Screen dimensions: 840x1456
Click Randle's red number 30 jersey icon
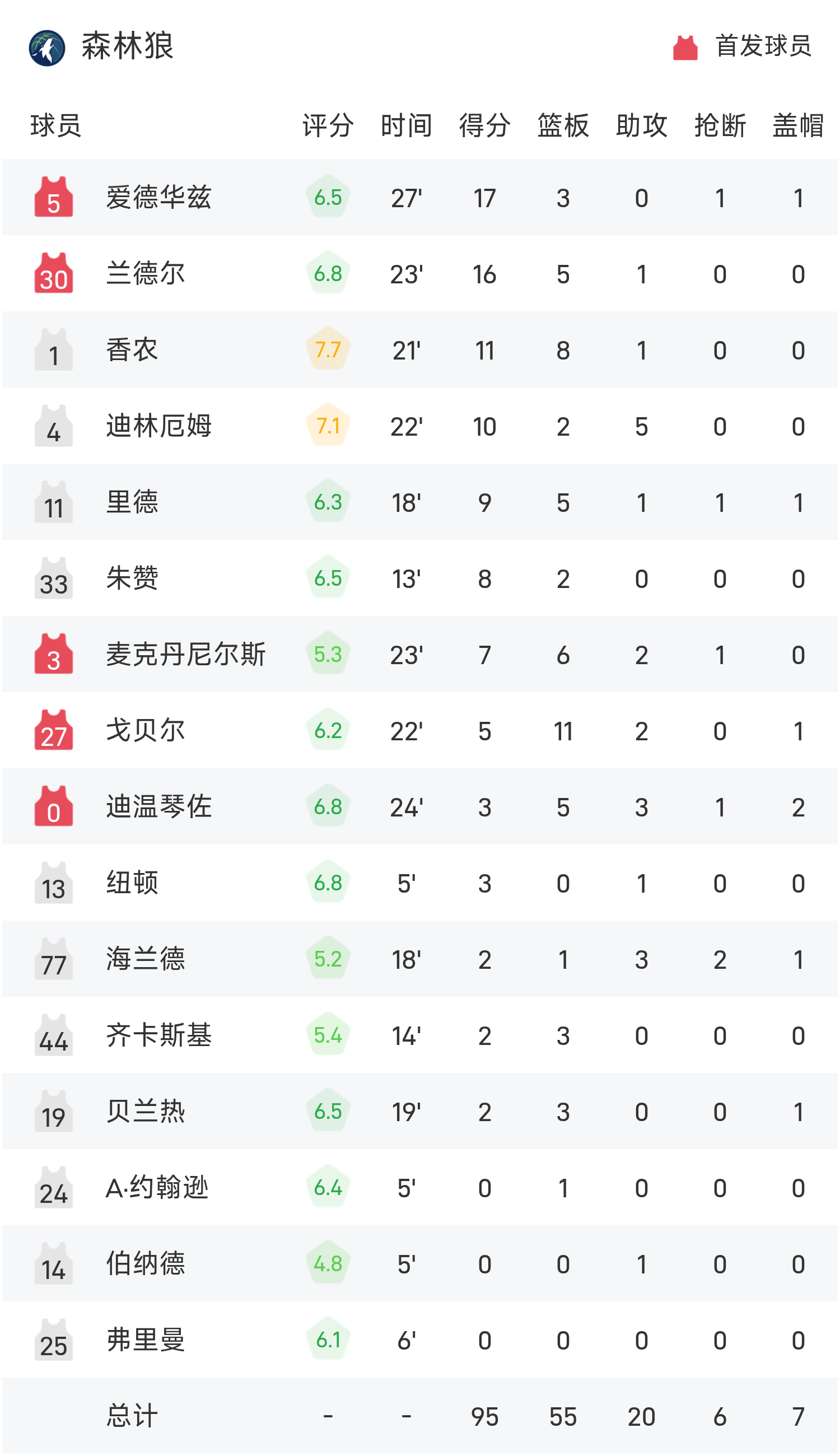pos(54,273)
